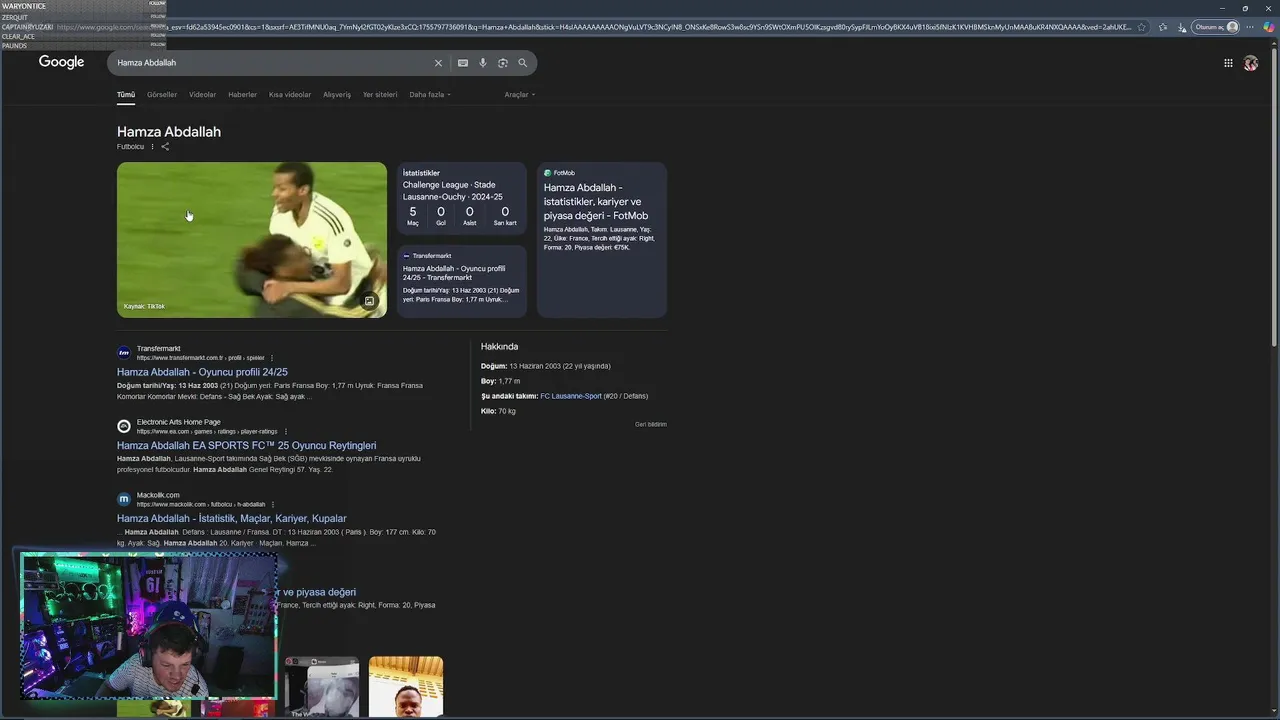The image size is (1280, 720).
Task: Click the Hamza Abdallah knowledge panel title
Action: (169, 132)
